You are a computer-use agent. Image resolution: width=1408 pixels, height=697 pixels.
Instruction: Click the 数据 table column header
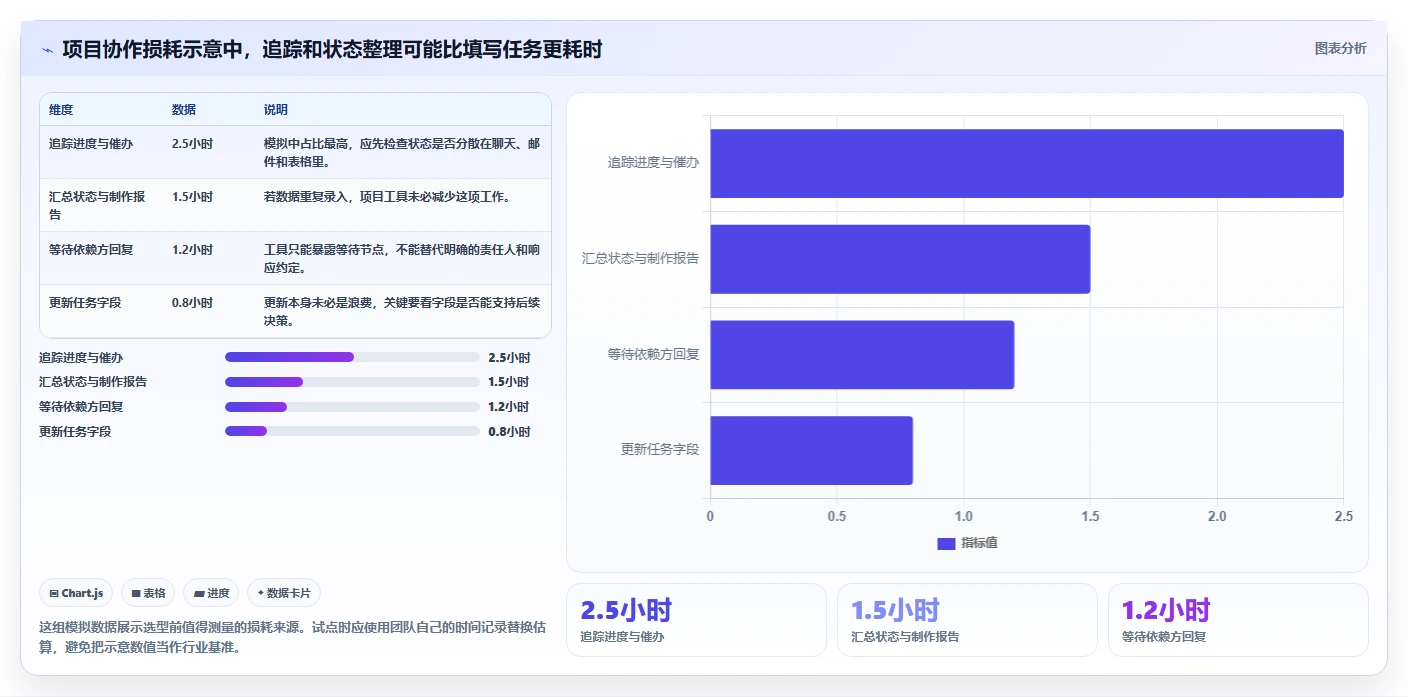point(184,110)
